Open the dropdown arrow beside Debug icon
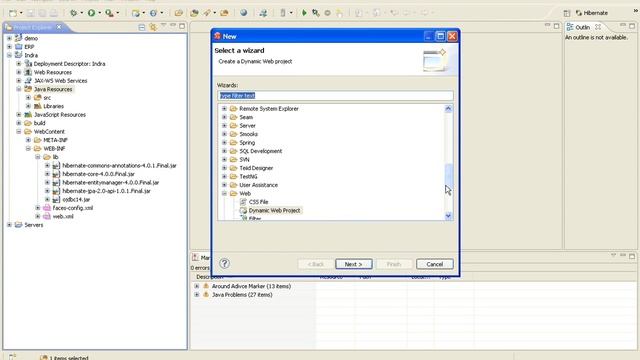This screenshot has width=640, height=360. (81, 13)
